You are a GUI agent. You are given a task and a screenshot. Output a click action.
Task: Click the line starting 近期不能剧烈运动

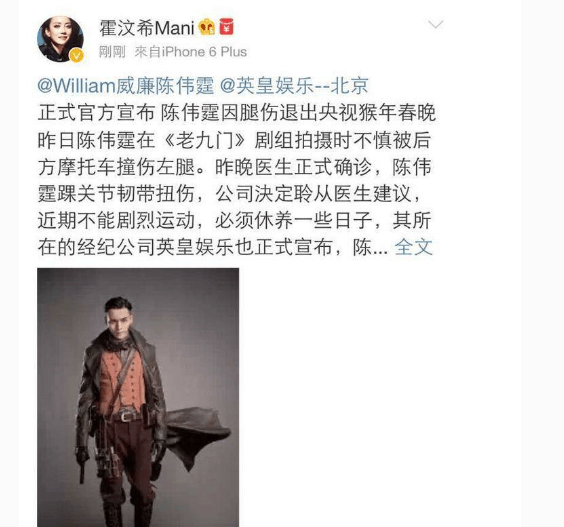235,220
